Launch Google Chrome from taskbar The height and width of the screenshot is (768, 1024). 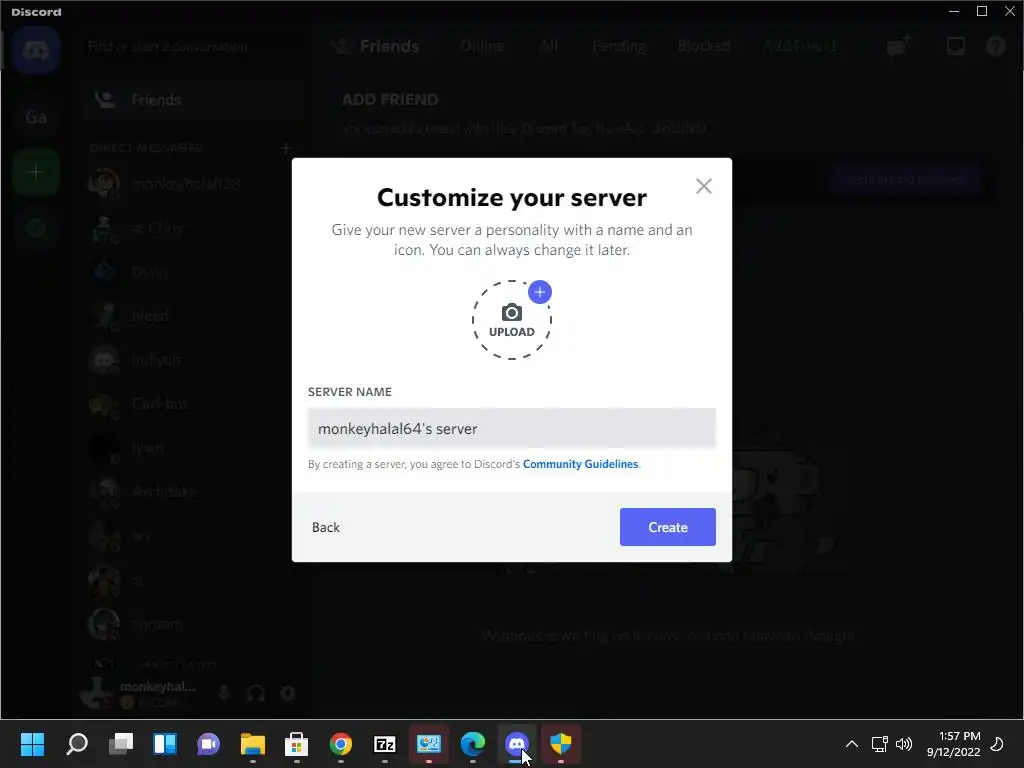341,744
